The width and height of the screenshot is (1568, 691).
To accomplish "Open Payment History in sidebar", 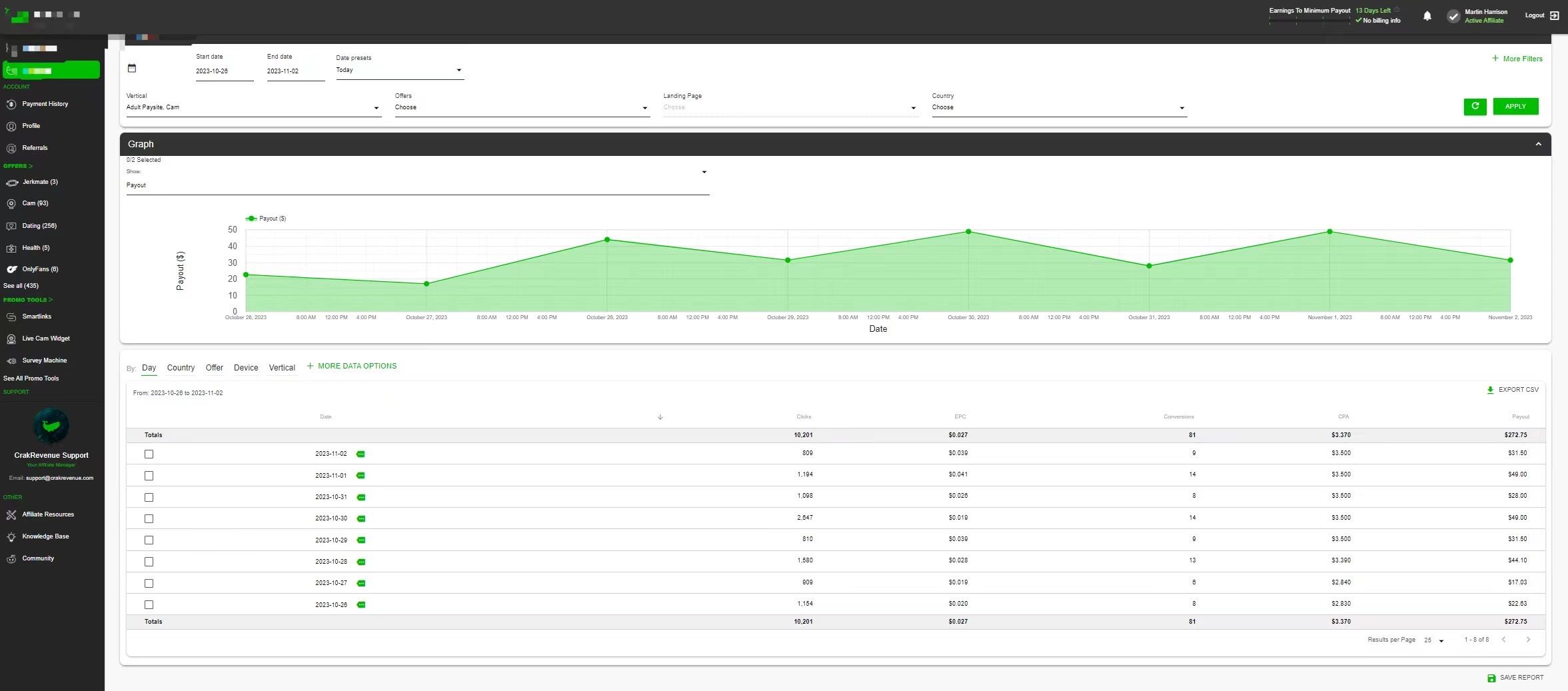I will [x=45, y=104].
